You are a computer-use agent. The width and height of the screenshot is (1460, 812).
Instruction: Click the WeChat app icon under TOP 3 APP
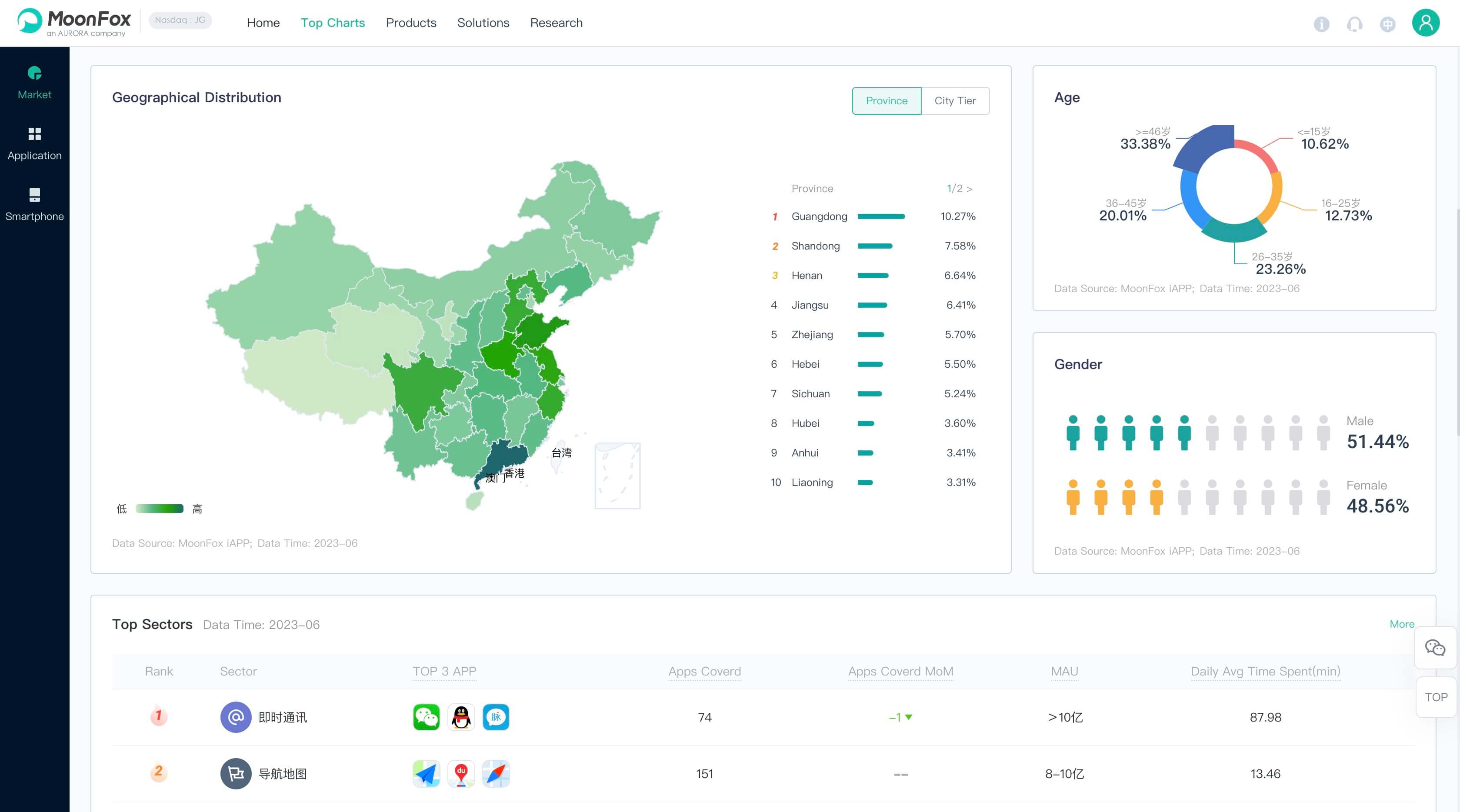click(426, 717)
